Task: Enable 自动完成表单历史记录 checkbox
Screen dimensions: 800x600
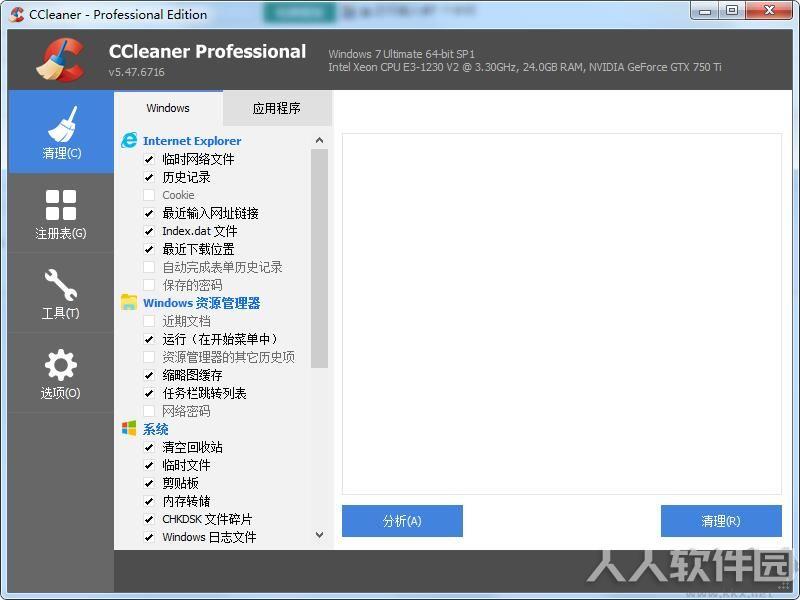Action: pyautogui.click(x=149, y=267)
